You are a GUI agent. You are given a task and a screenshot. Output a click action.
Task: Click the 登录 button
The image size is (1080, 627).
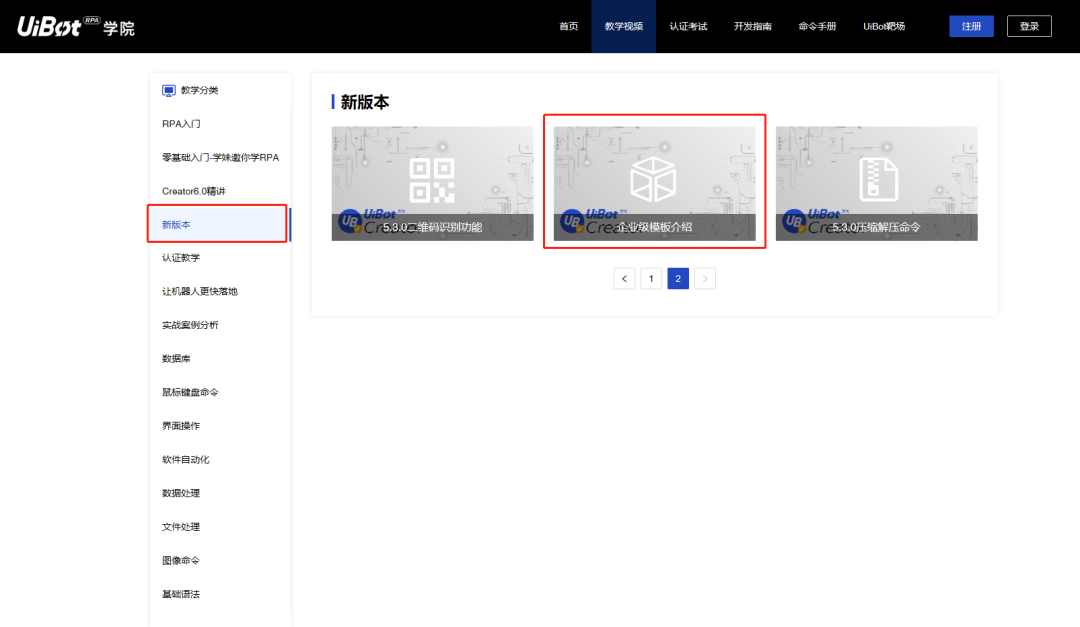(1029, 26)
